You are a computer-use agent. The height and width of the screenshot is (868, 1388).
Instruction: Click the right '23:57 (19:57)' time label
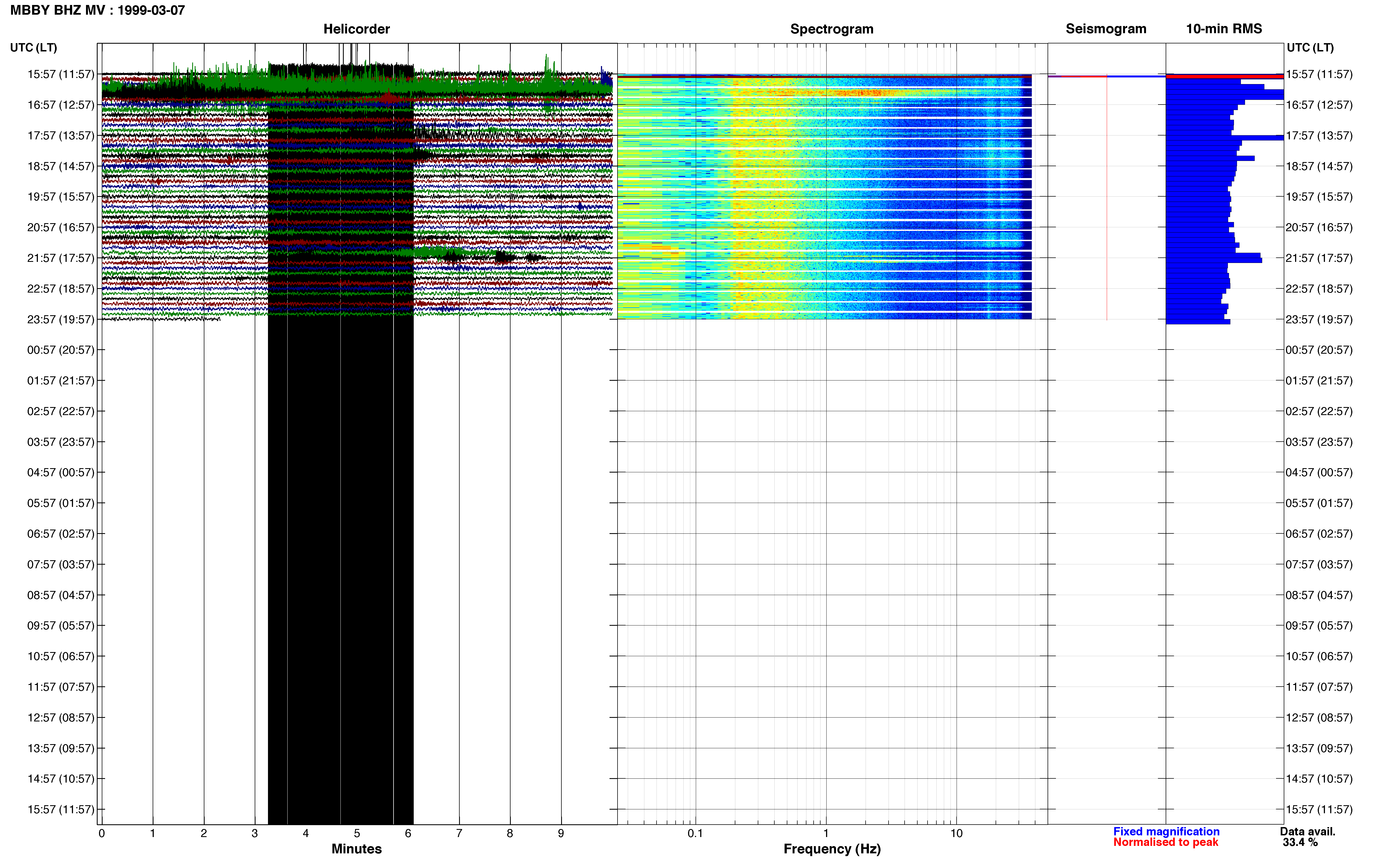pyautogui.click(x=1319, y=319)
